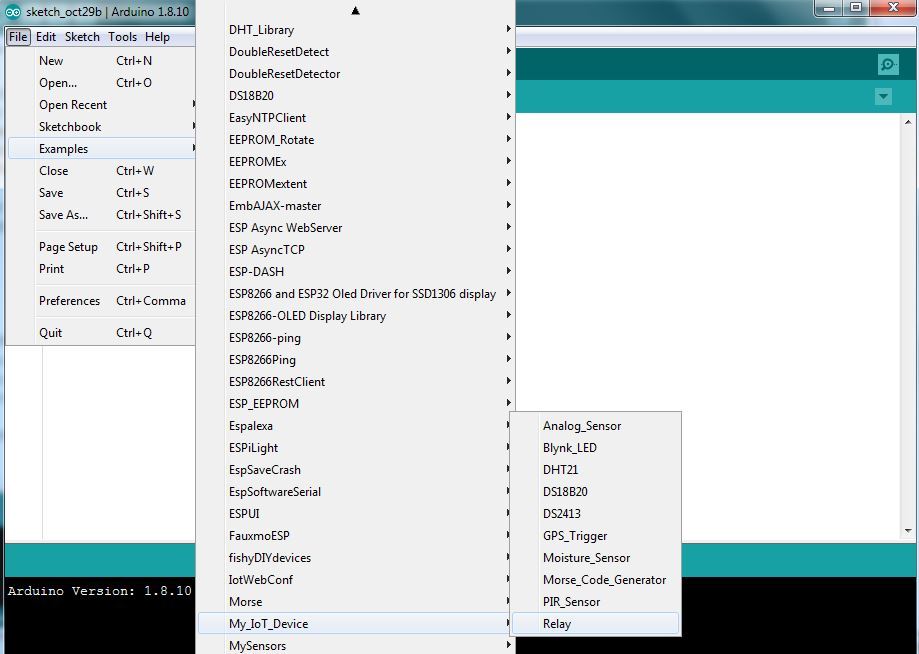Load the GPS_Trigger example

click(595, 536)
